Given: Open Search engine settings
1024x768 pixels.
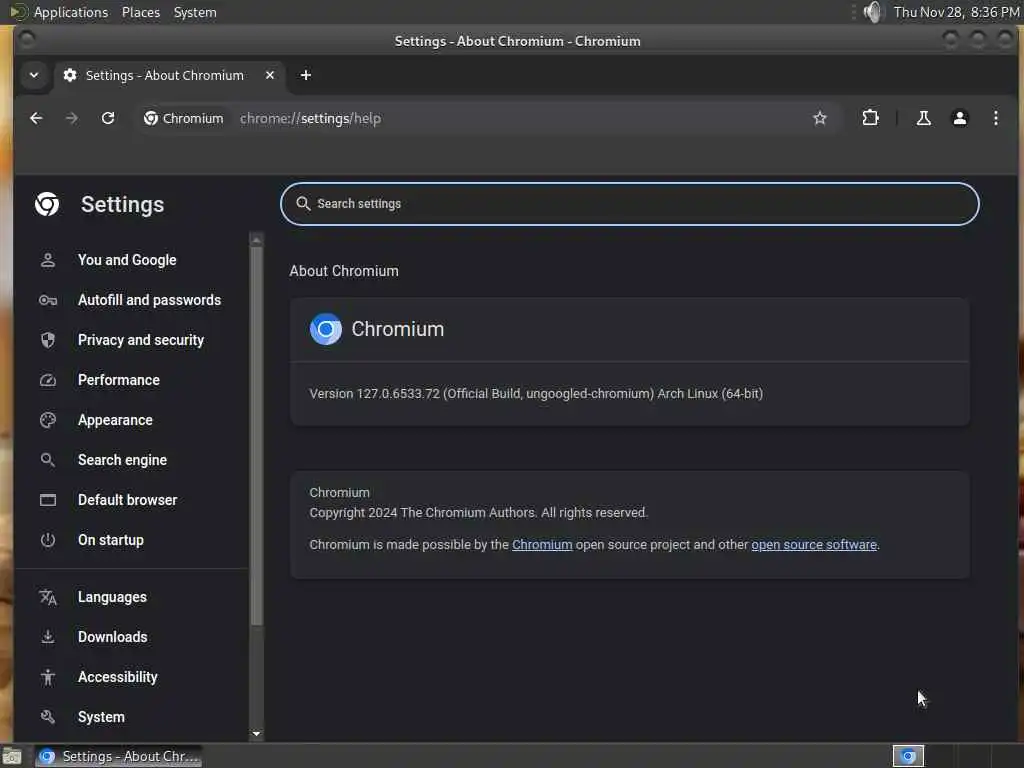Looking at the screenshot, I should pos(122,460).
